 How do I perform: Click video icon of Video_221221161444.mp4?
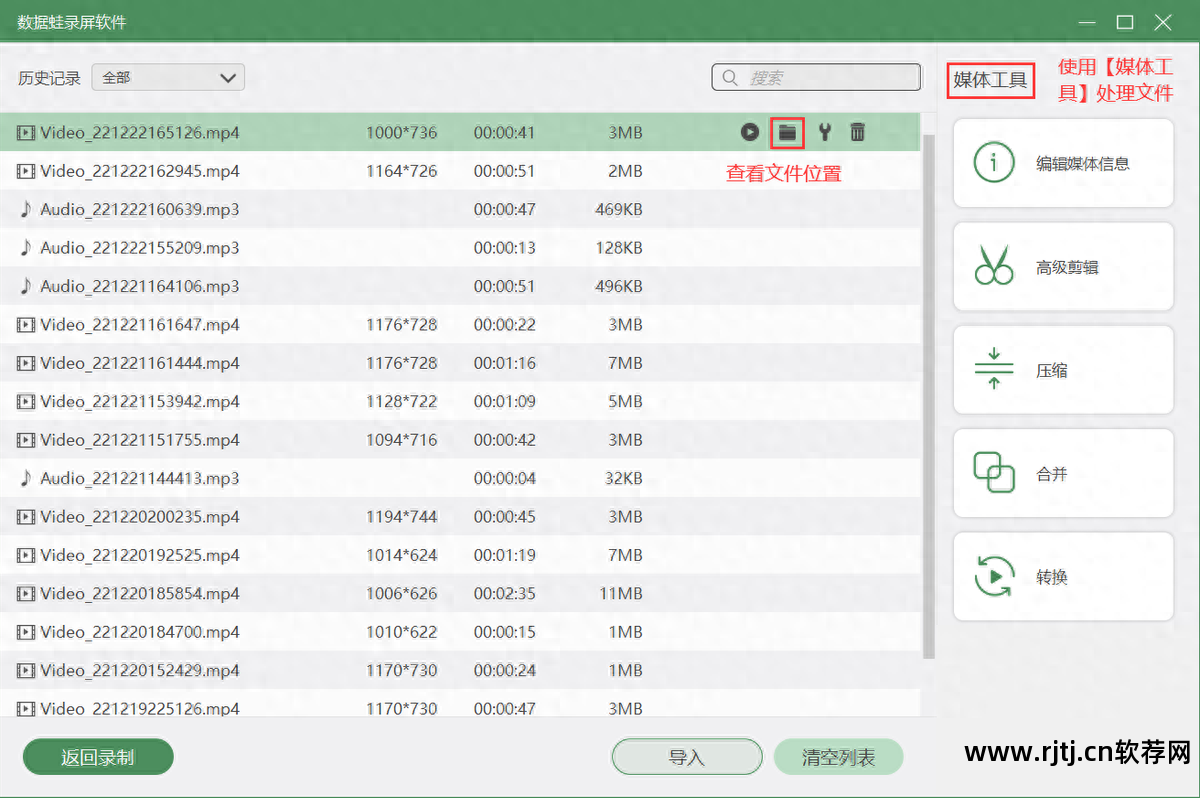(x=26, y=363)
